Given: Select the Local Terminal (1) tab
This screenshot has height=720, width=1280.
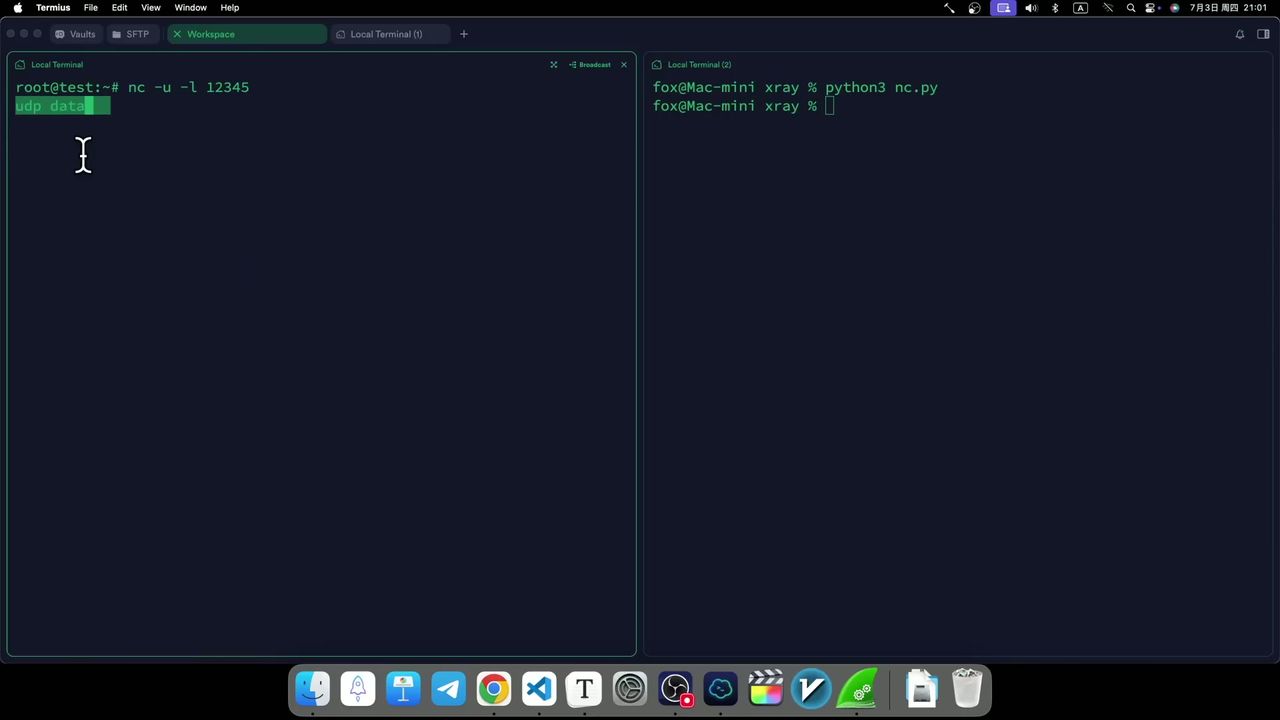Looking at the screenshot, I should 385,34.
